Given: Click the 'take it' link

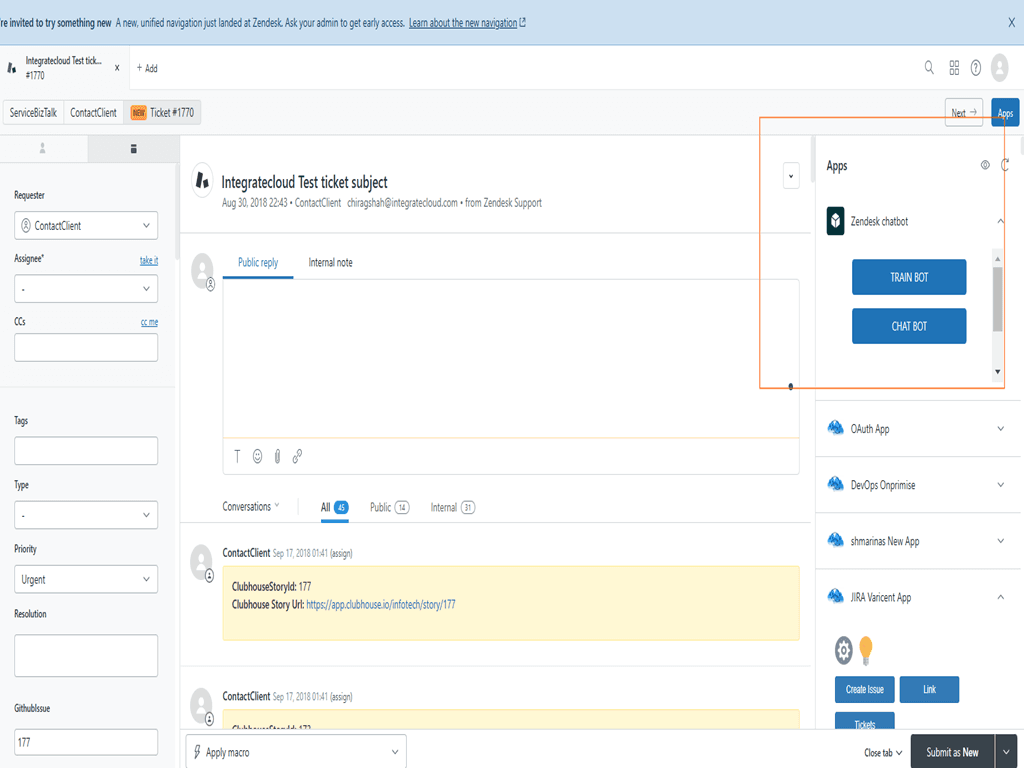Looking at the screenshot, I should [149, 260].
